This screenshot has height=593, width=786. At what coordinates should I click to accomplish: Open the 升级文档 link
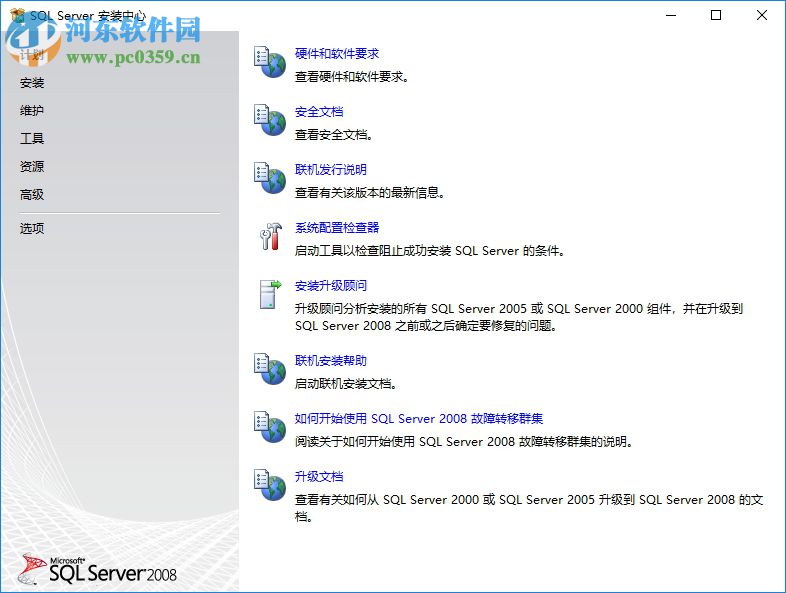click(319, 477)
